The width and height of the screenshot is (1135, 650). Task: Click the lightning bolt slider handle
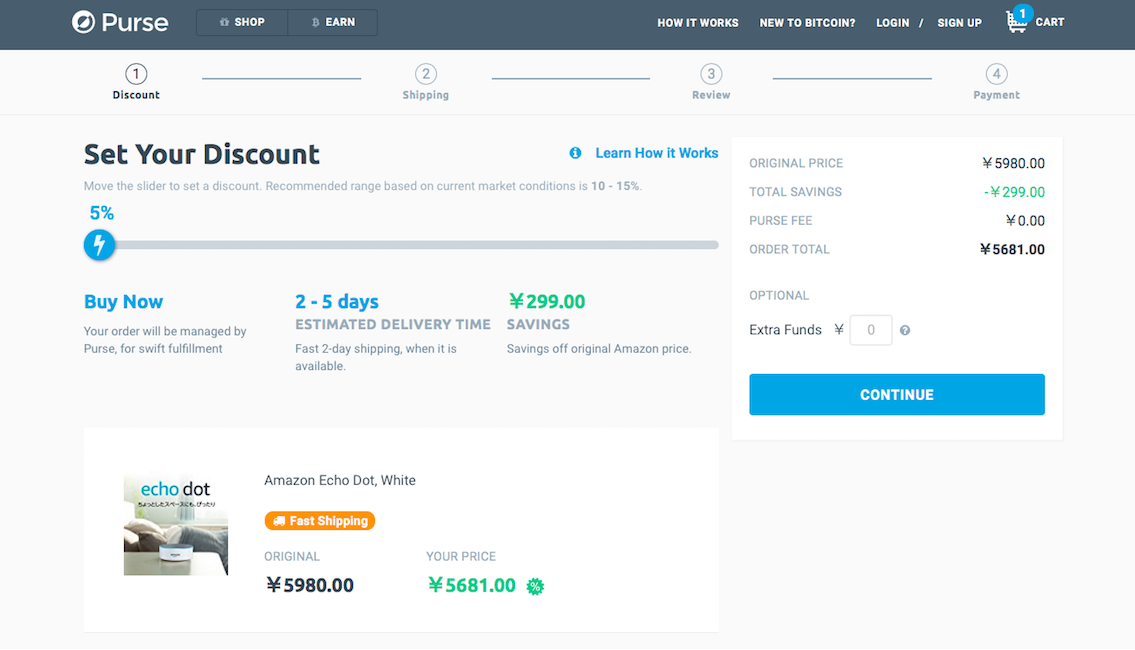click(99, 244)
